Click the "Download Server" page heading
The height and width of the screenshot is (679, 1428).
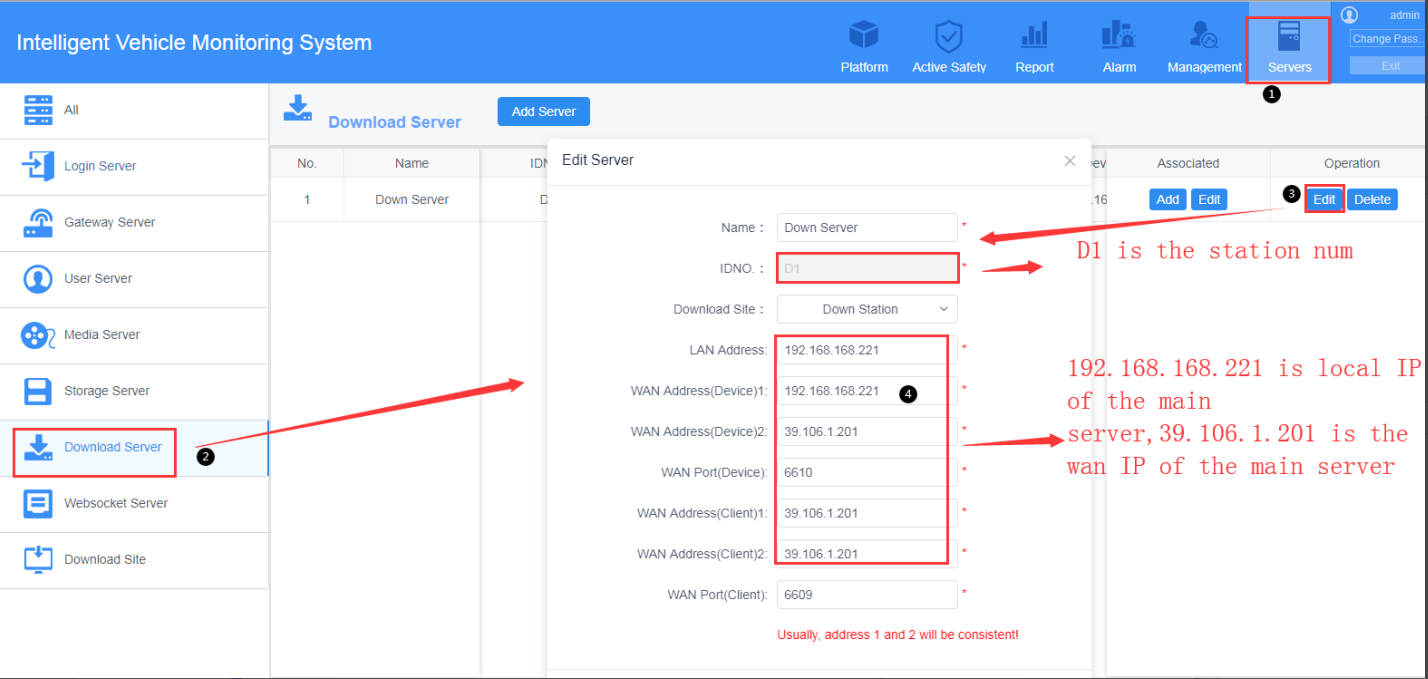click(395, 122)
